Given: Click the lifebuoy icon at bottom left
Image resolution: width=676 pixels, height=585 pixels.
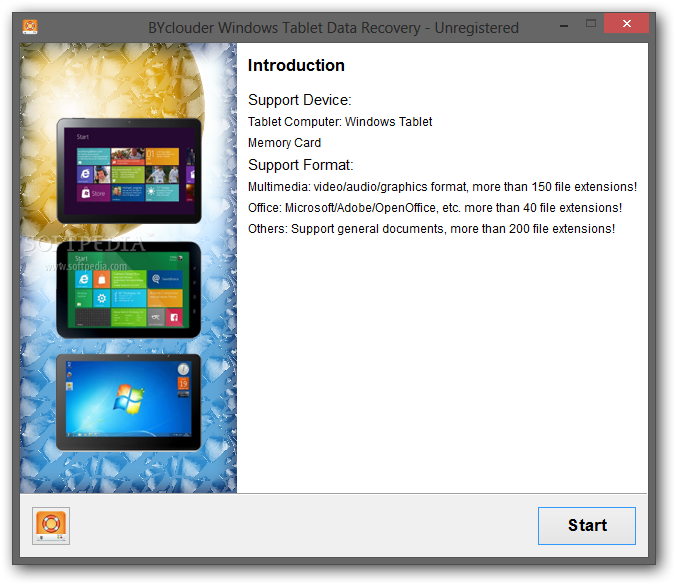Looking at the screenshot, I should click(51, 526).
